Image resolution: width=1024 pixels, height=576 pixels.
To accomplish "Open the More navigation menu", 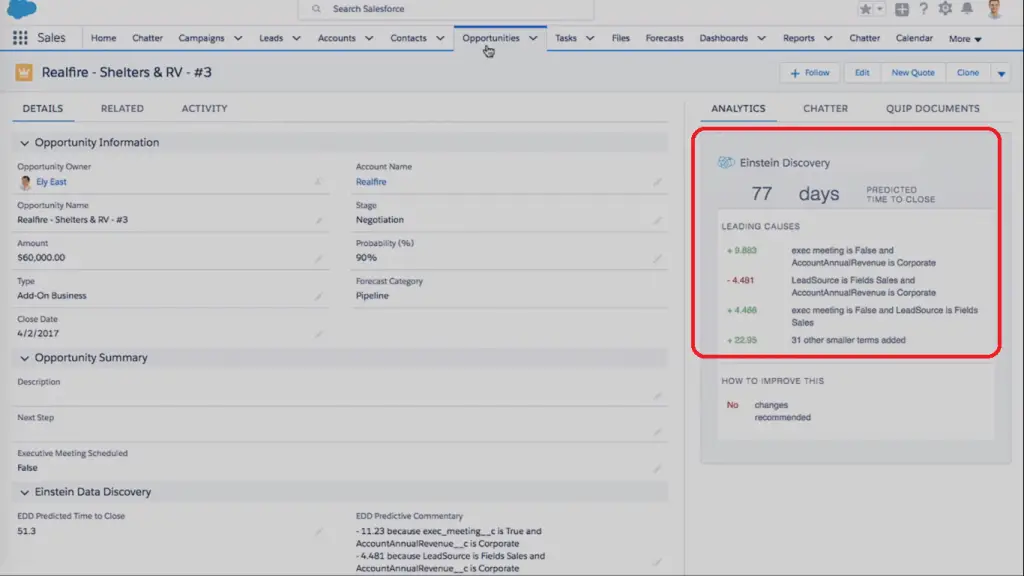I will (x=965, y=39).
